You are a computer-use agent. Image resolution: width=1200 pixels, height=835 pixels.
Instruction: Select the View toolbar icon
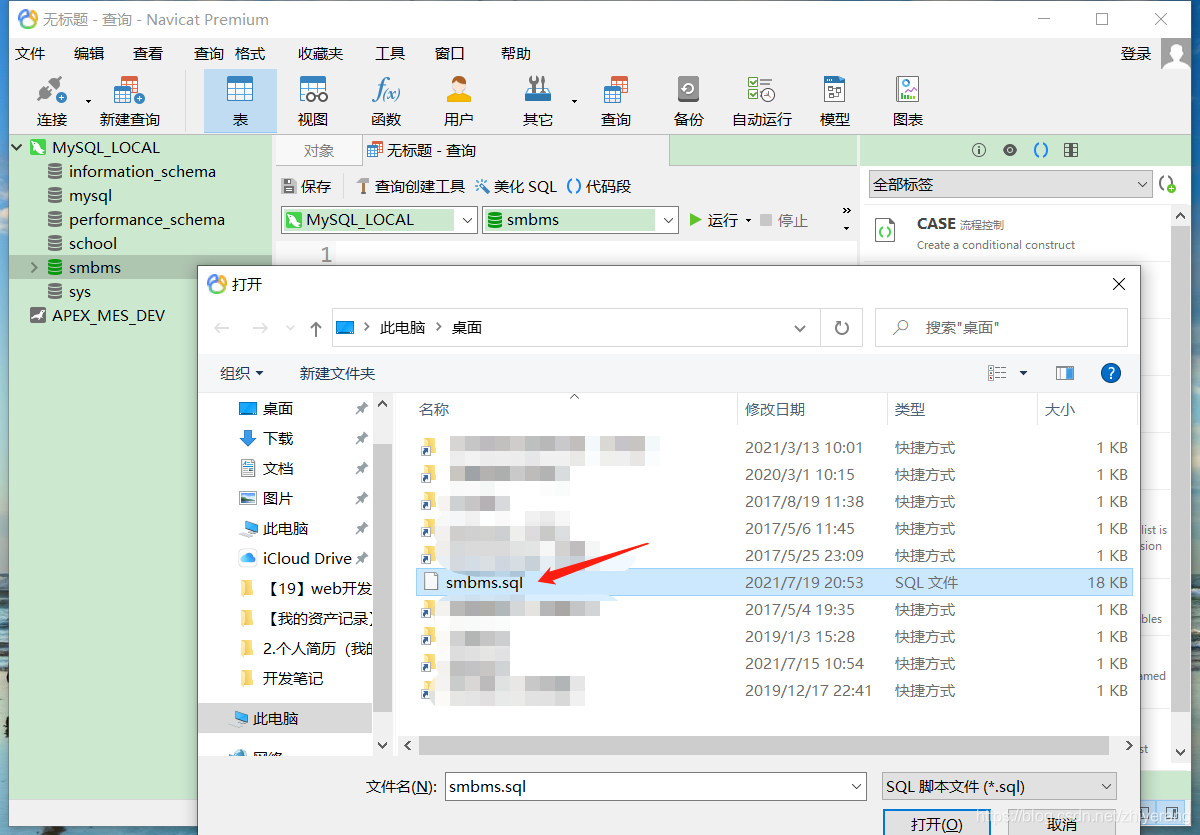point(313,101)
